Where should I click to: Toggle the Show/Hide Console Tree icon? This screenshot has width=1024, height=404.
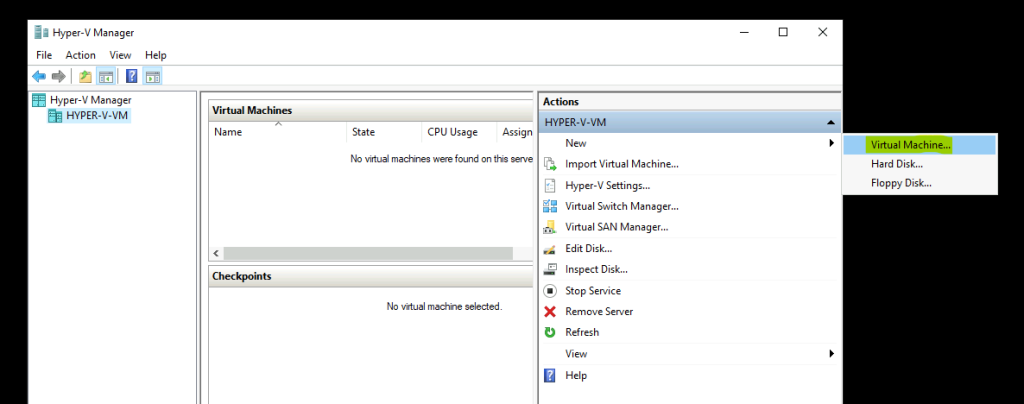[105, 77]
